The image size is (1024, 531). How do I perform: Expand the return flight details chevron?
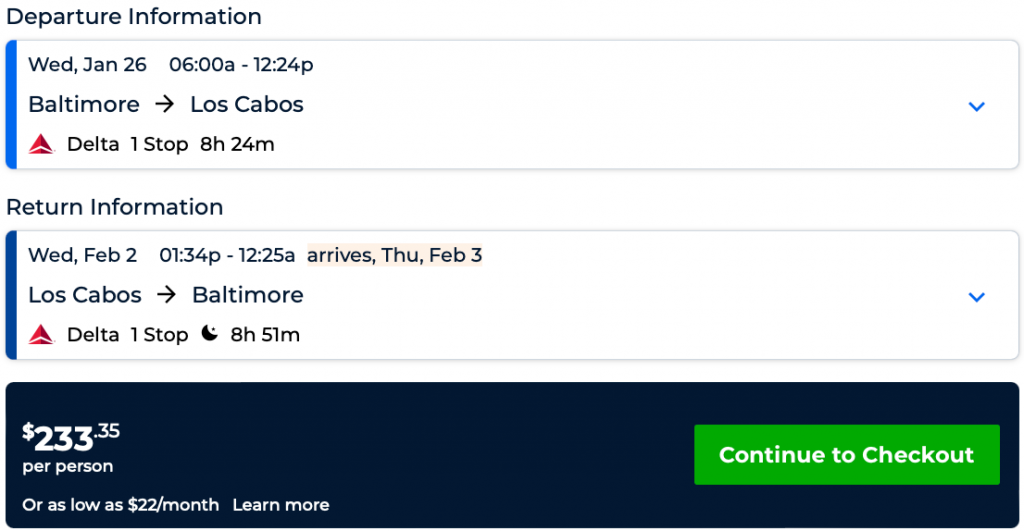[977, 296]
